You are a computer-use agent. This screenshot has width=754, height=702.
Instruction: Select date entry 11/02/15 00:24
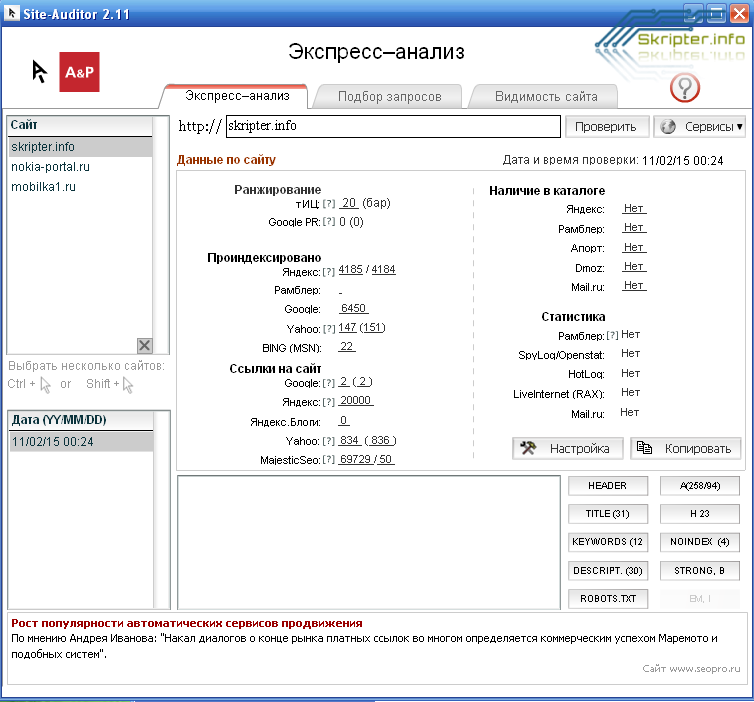click(81, 441)
